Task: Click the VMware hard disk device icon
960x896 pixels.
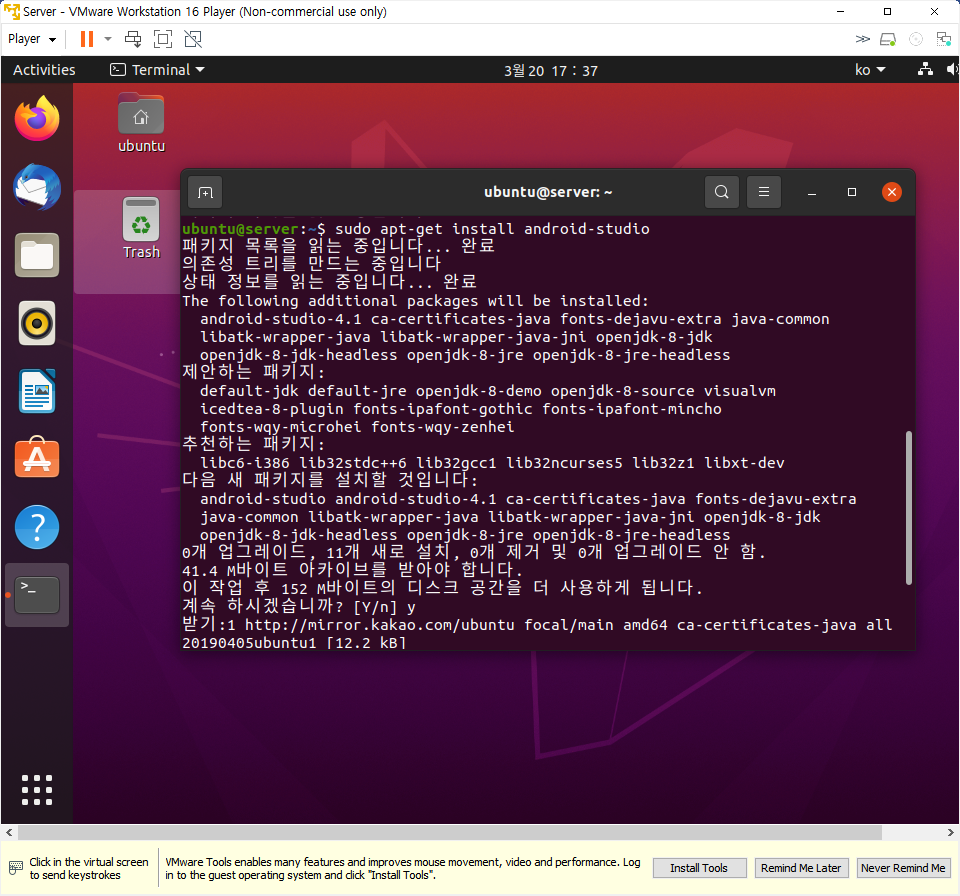Action: point(888,39)
